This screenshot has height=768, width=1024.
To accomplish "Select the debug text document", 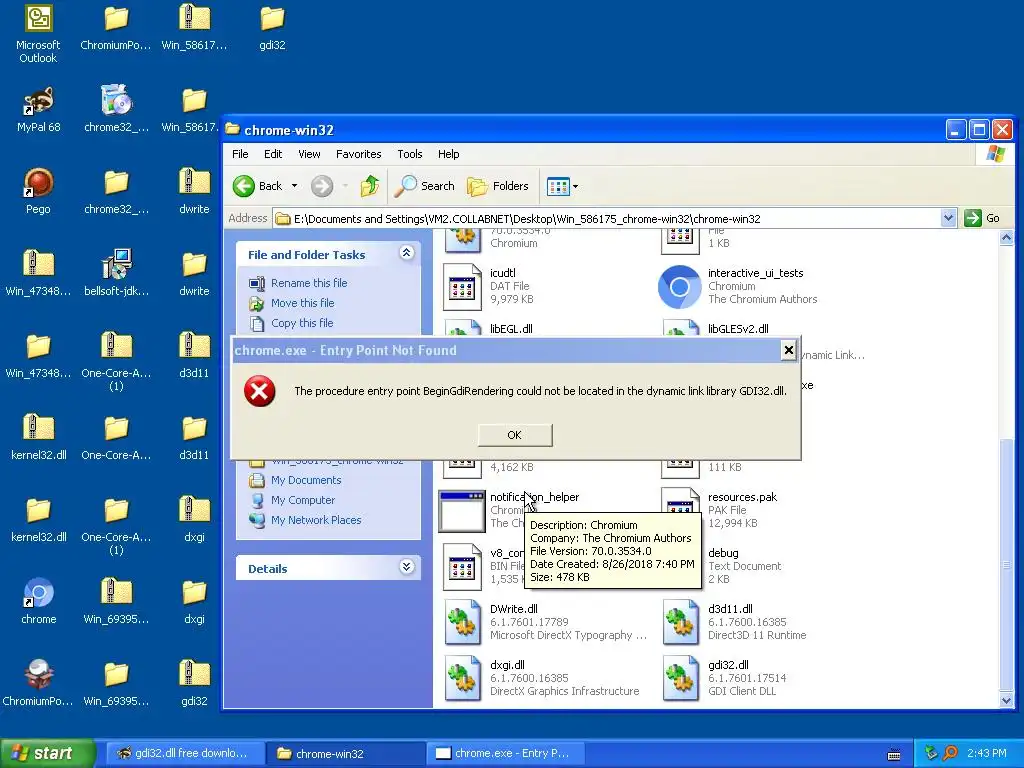I will pyautogui.click(x=723, y=553).
